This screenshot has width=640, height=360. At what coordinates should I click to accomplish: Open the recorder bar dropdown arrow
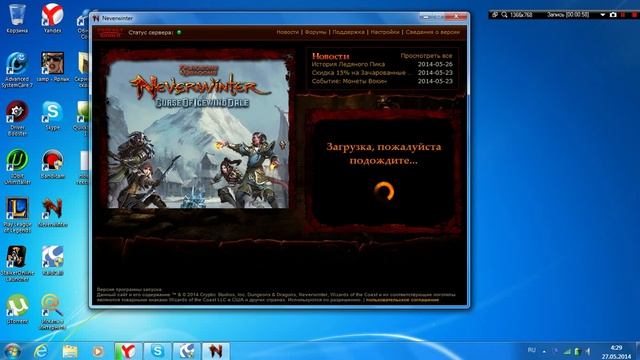click(602, 15)
